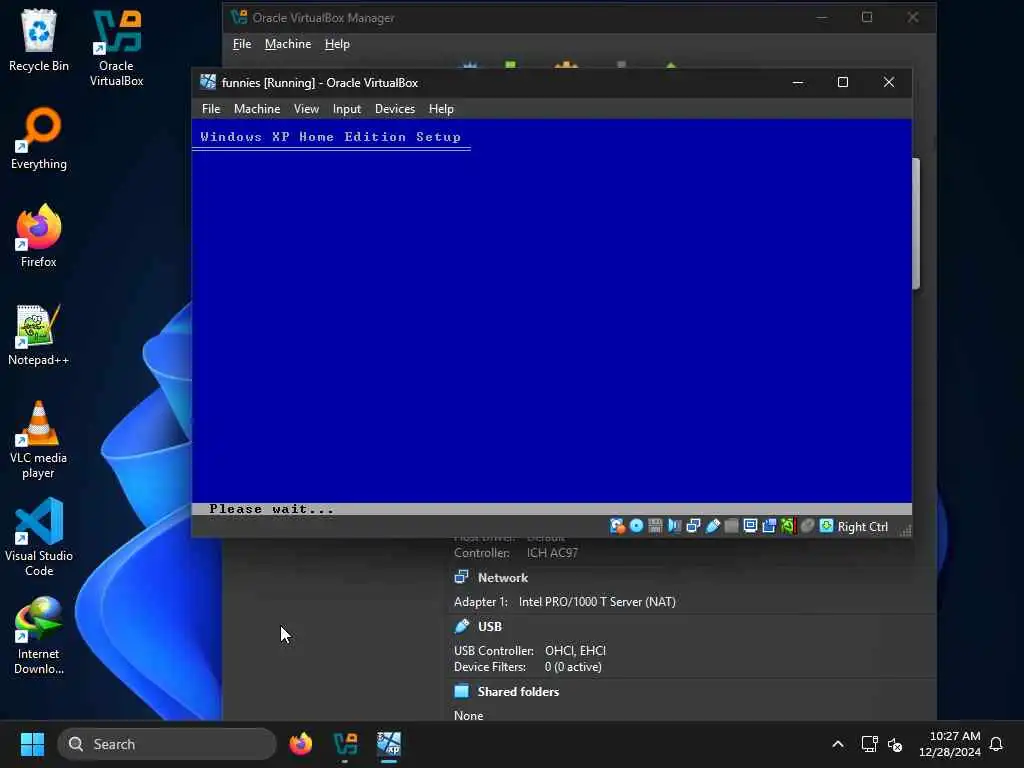The width and height of the screenshot is (1024, 768).
Task: Click the shared folders status icon
Action: [x=731, y=526]
